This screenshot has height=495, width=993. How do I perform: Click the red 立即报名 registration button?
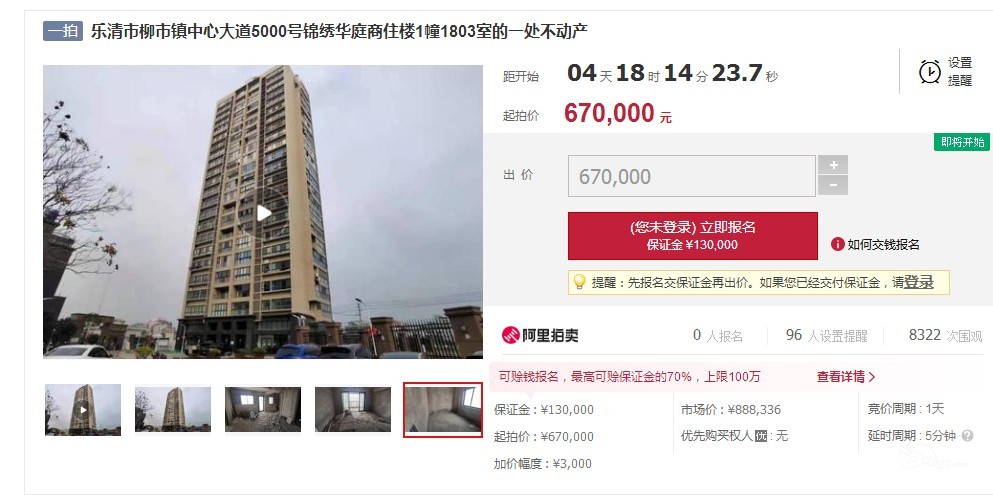click(x=693, y=236)
